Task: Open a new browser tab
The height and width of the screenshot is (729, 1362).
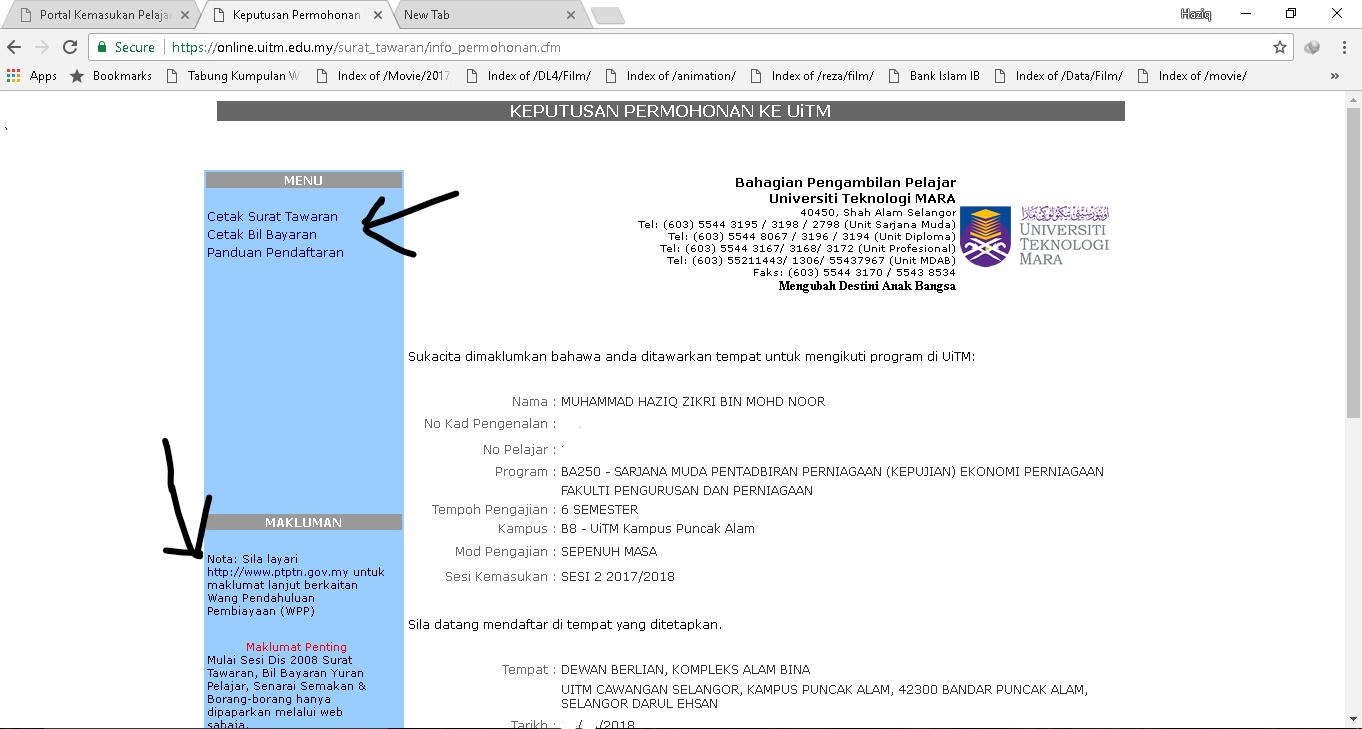Action: 607,16
